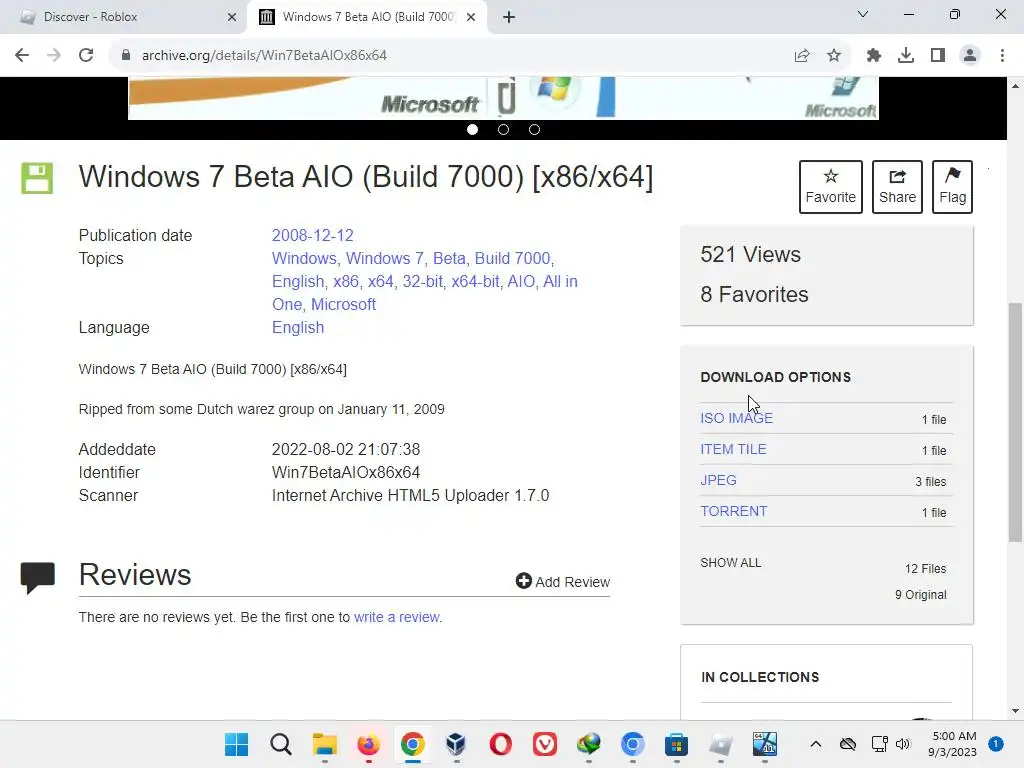Click Chrome icon in taskbar
1024x768 pixels.
point(413,744)
